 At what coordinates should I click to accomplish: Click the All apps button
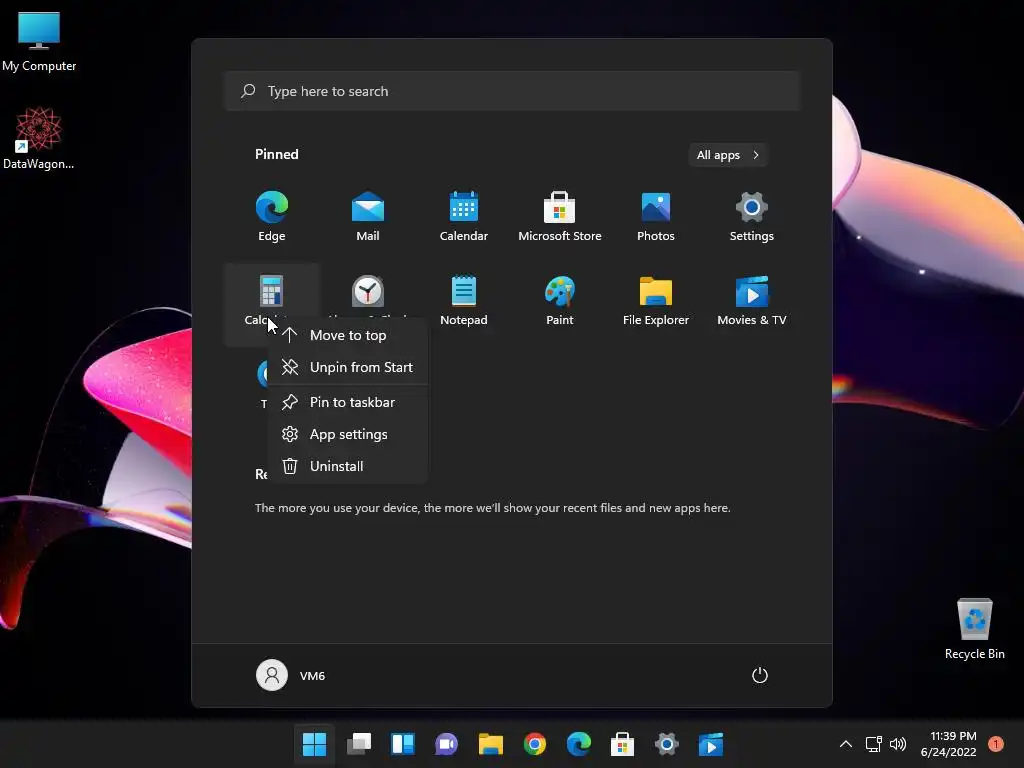[728, 155]
